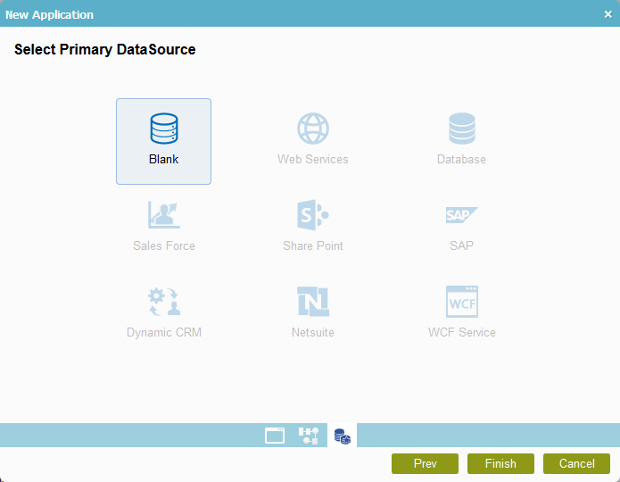The height and width of the screenshot is (482, 620).
Task: Click the Database label text
Action: point(461,159)
